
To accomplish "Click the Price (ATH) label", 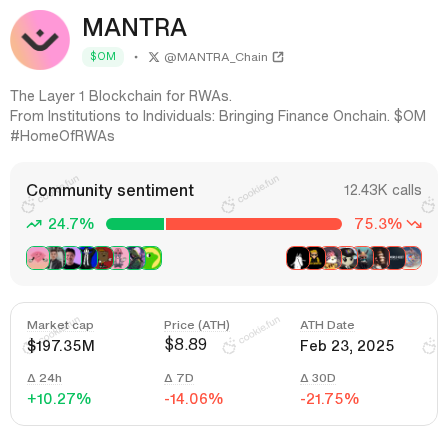I will tap(197, 325).
